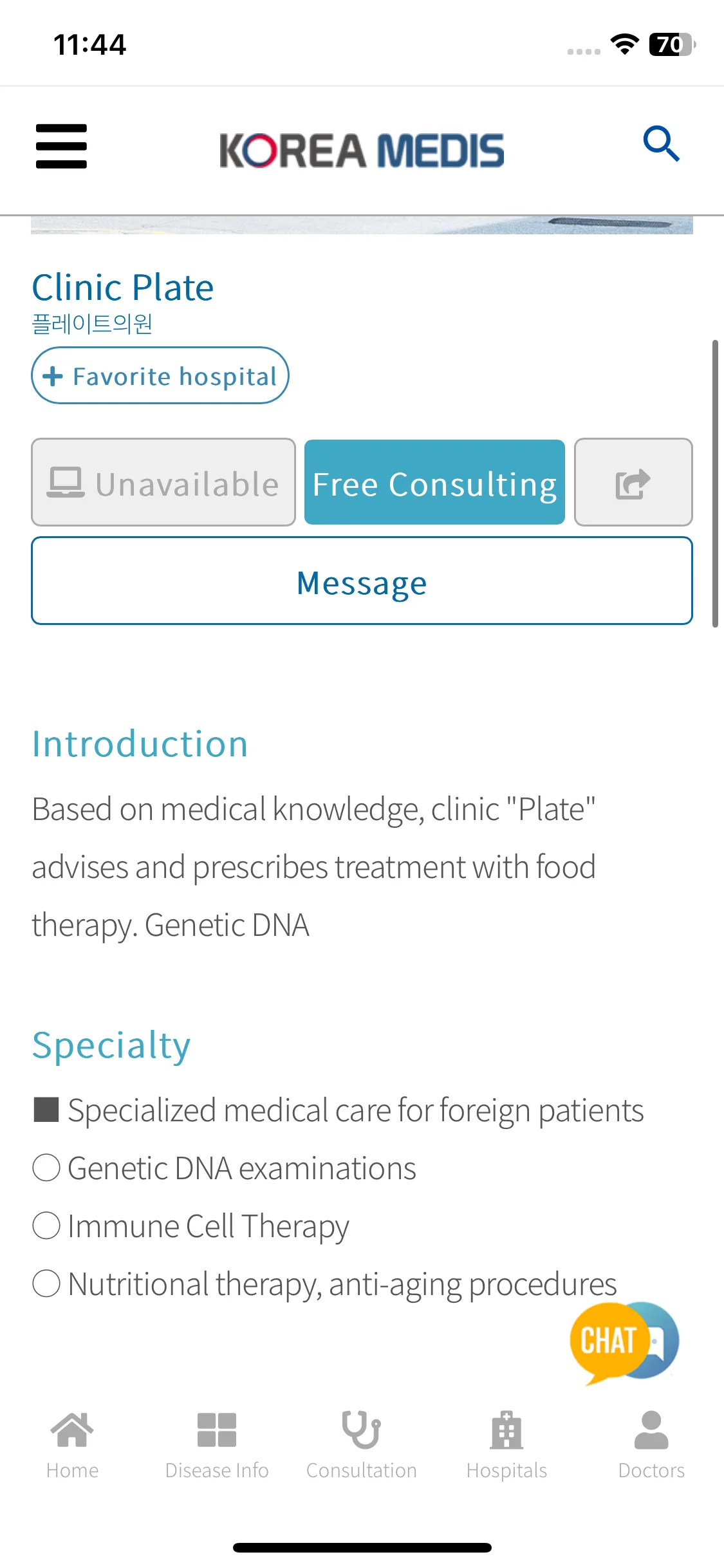
Task: Select the Genetic DNA examinations circle
Action: pos(46,1168)
